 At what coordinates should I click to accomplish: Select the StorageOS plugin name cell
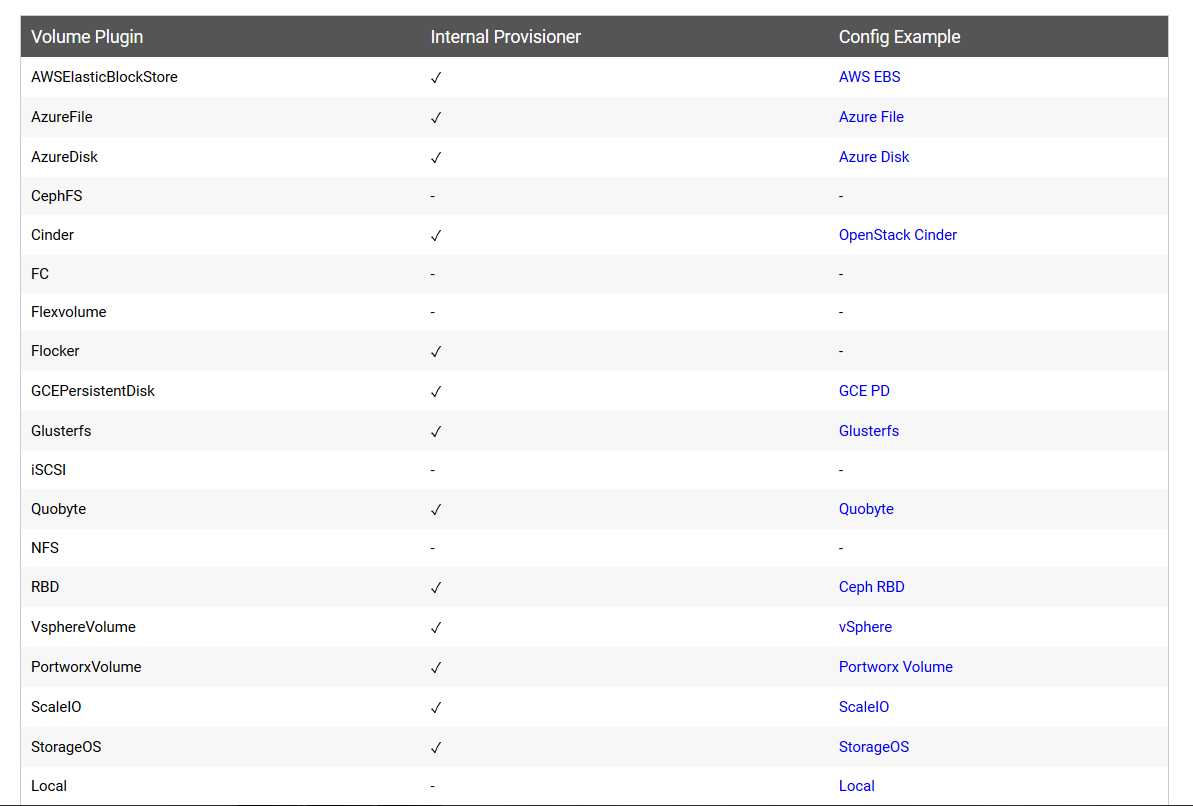tap(65, 747)
